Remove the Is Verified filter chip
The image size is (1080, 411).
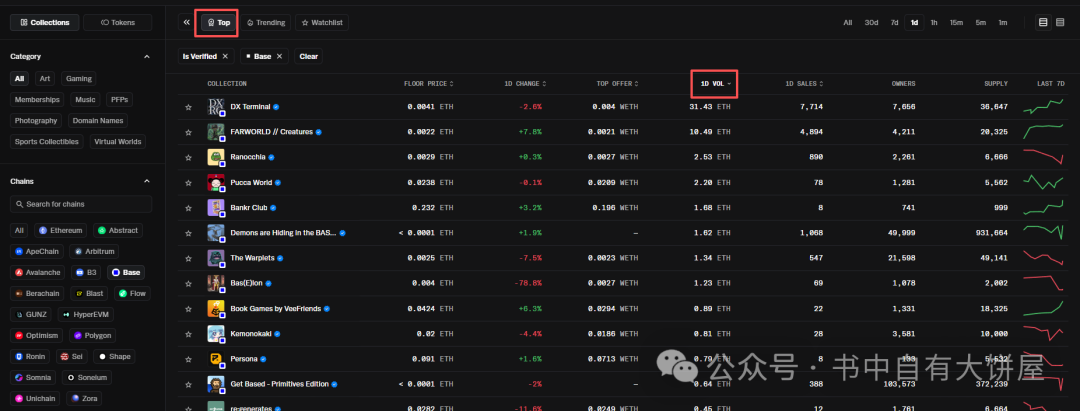click(x=225, y=56)
